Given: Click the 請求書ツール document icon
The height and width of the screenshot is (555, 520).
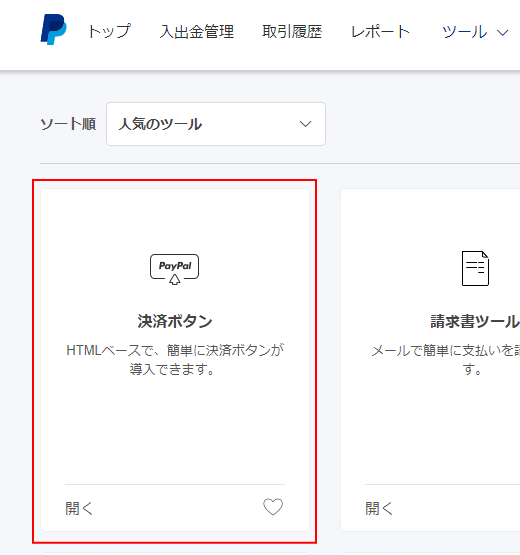Looking at the screenshot, I should (x=475, y=268).
